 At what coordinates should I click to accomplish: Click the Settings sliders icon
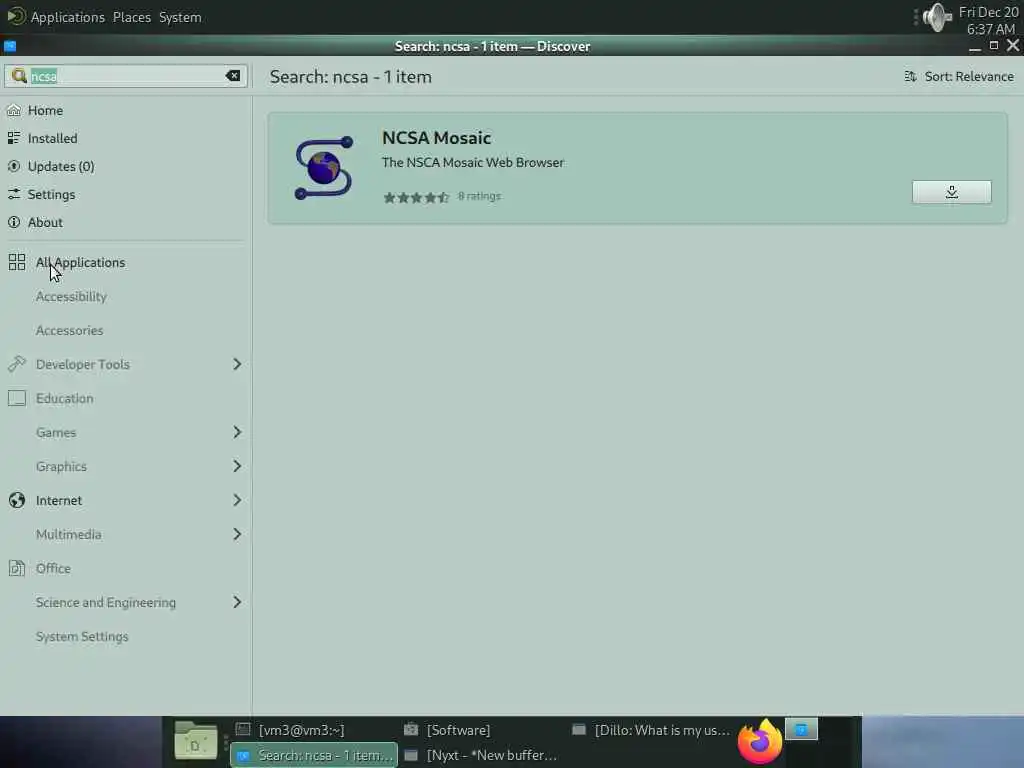(14, 194)
